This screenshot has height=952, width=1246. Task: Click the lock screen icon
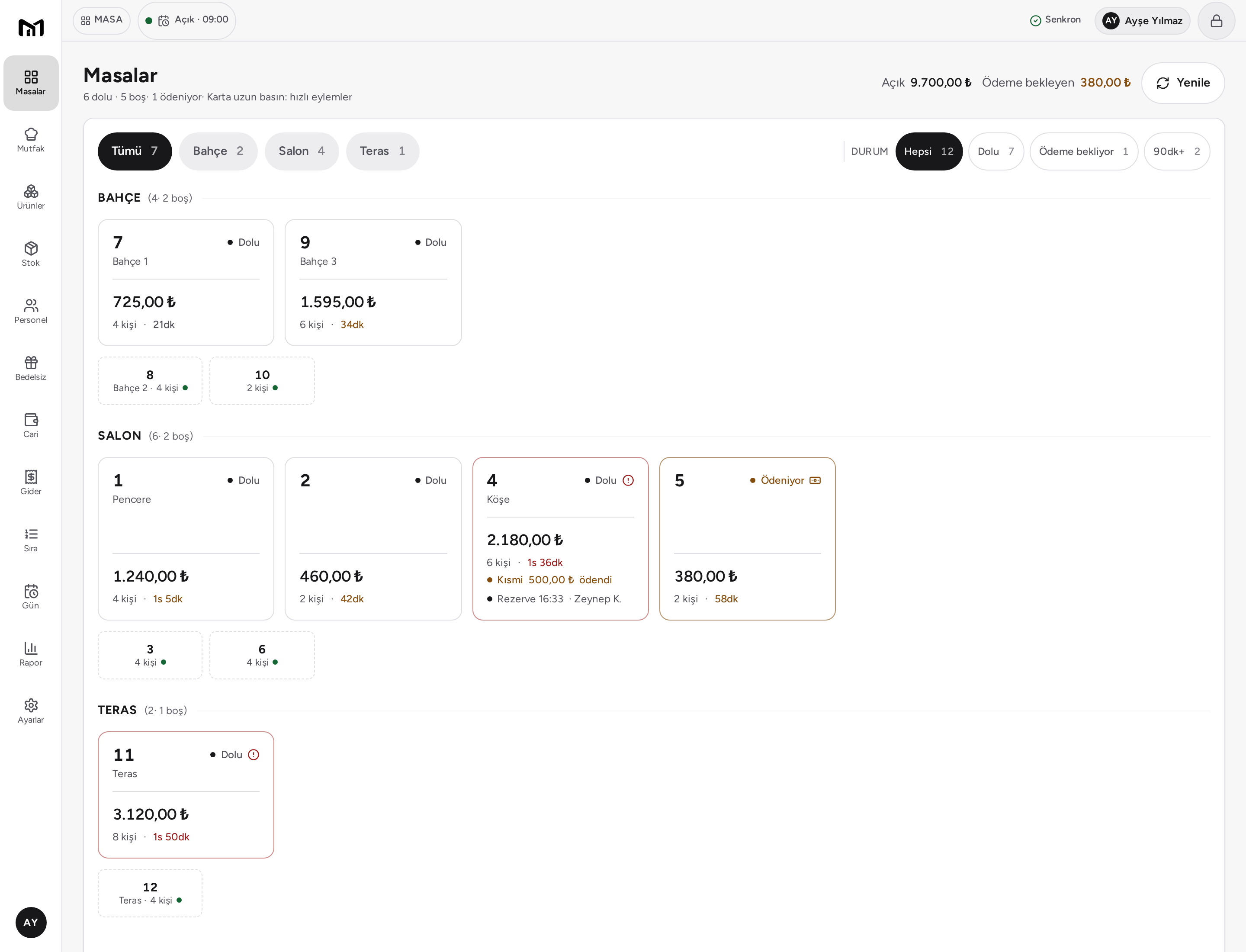click(x=1216, y=21)
